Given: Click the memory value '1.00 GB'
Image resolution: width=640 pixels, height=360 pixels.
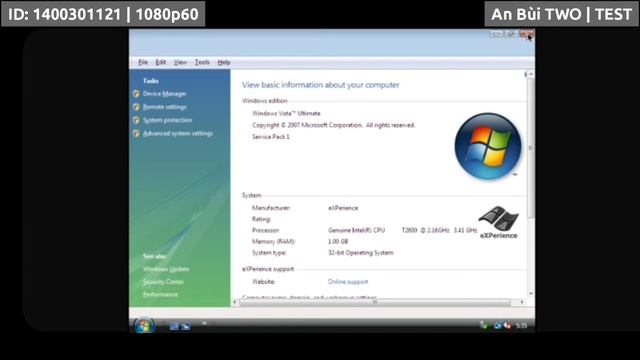Looking at the screenshot, I should (338, 242).
